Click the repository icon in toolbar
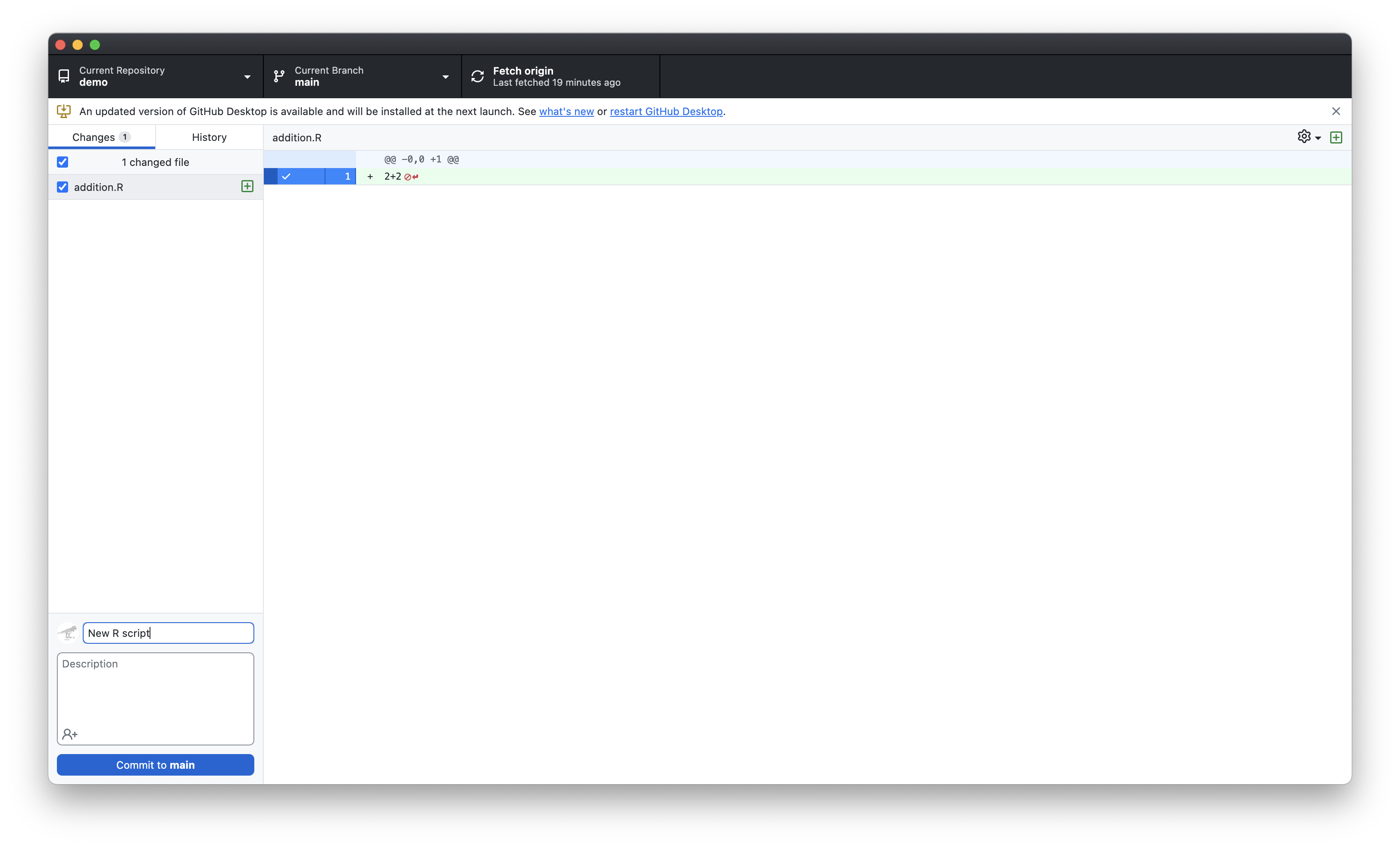 pos(64,76)
